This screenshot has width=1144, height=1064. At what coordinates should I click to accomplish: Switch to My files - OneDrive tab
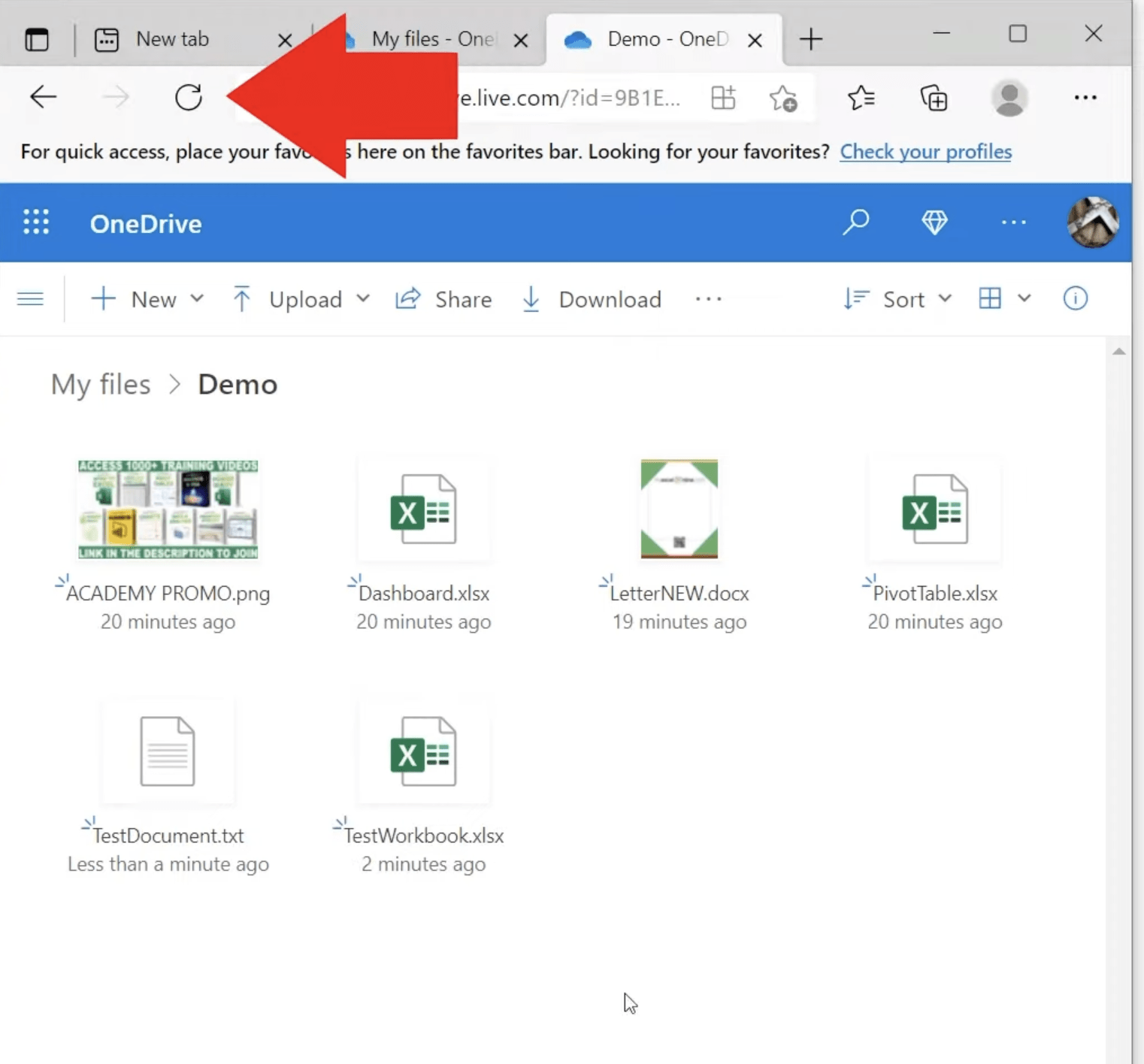[x=433, y=39]
